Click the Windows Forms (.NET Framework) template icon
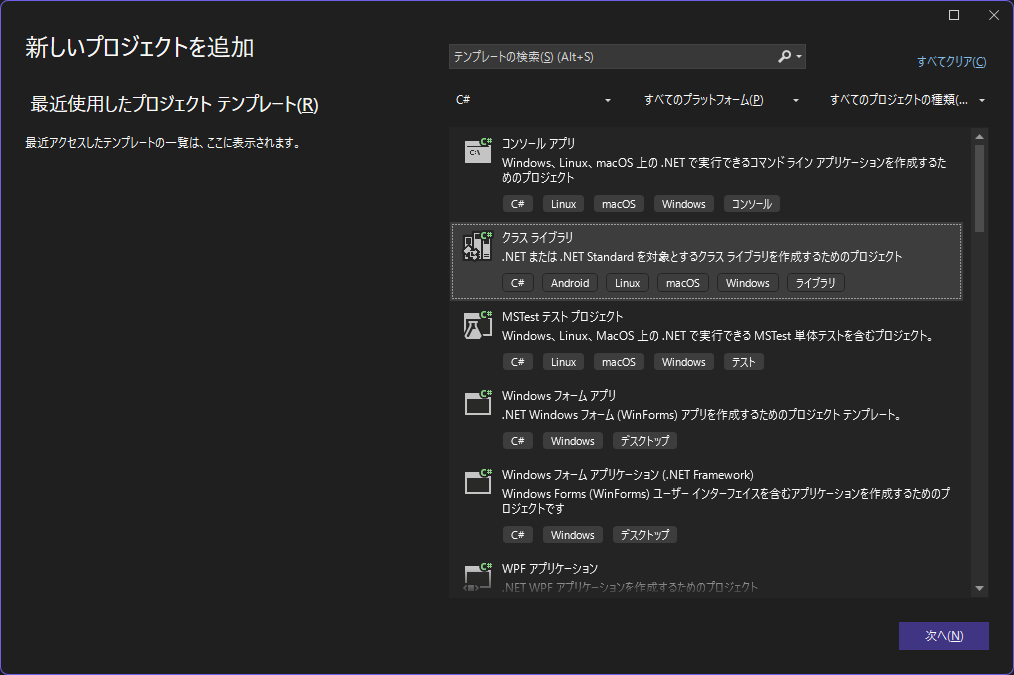 [478, 482]
